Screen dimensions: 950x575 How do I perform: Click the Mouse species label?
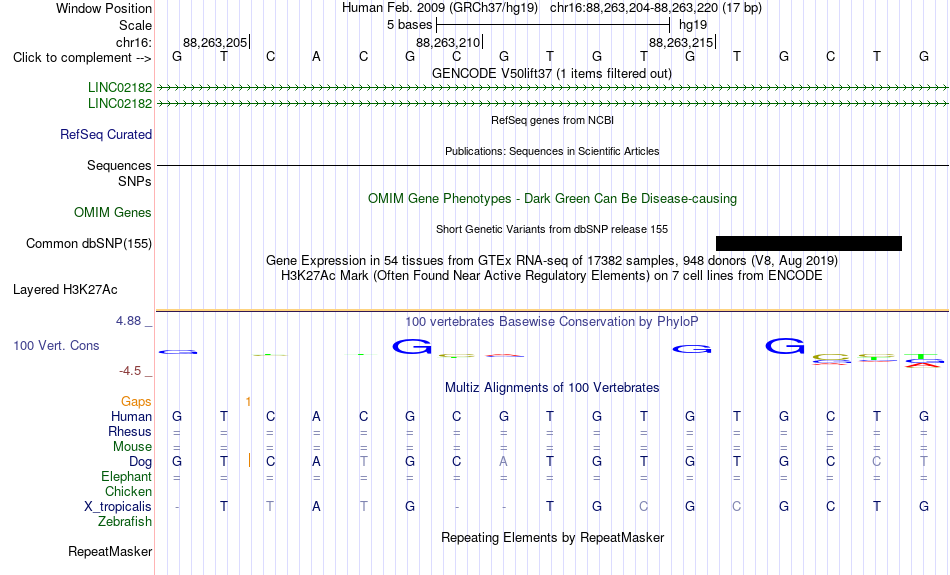coord(132,447)
